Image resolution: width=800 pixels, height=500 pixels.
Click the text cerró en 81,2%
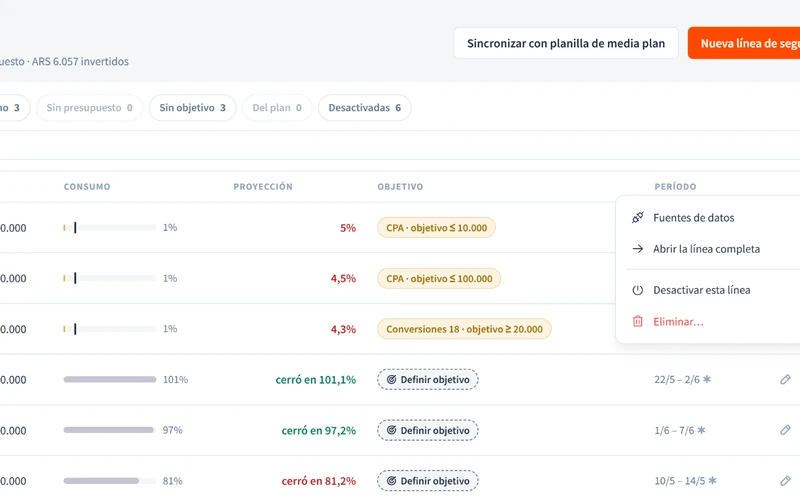pos(319,481)
